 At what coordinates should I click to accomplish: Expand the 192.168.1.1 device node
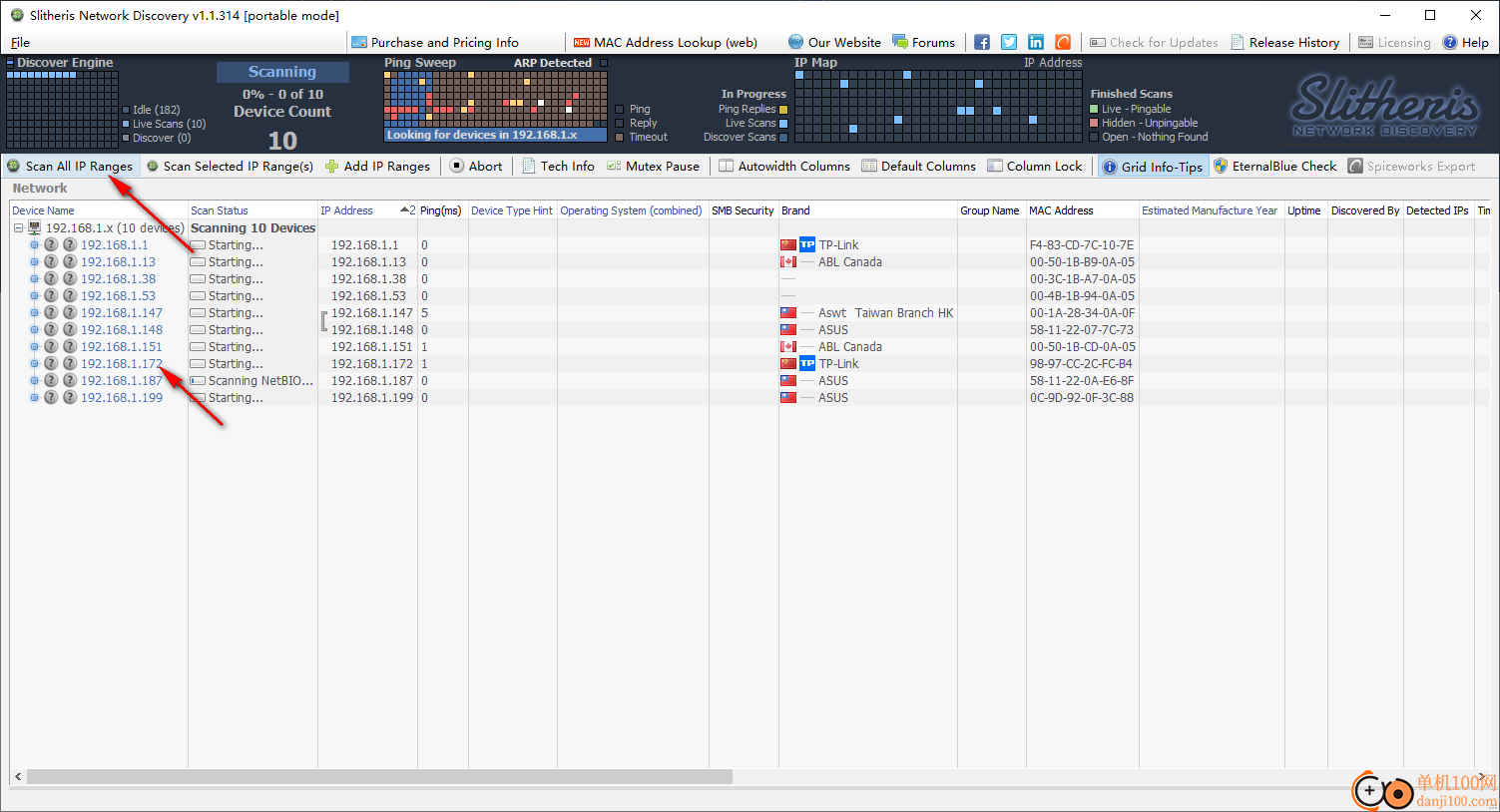pos(34,245)
